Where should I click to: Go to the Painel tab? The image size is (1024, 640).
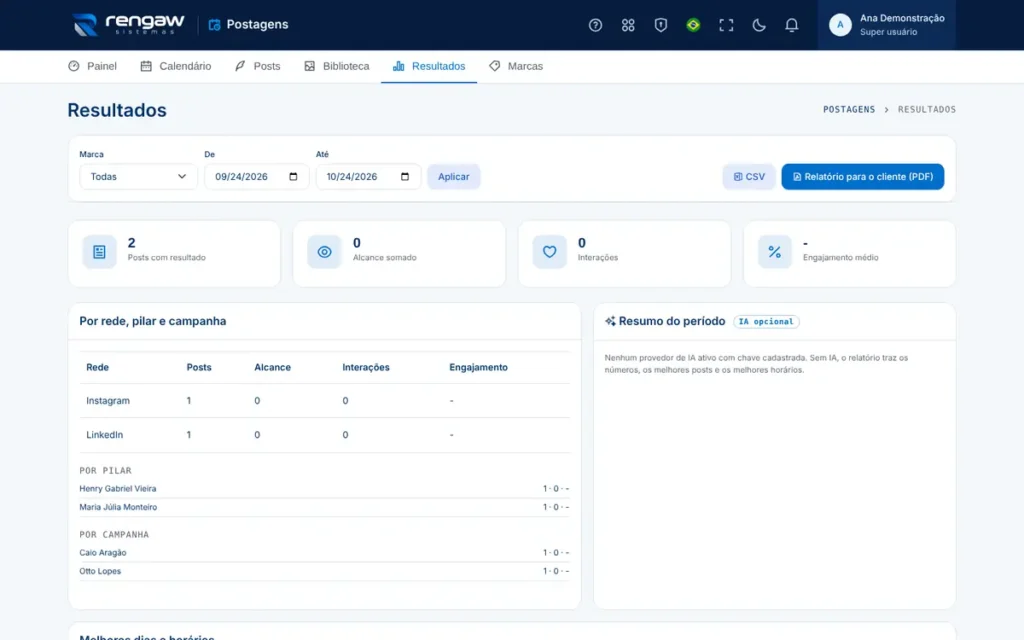(93, 66)
